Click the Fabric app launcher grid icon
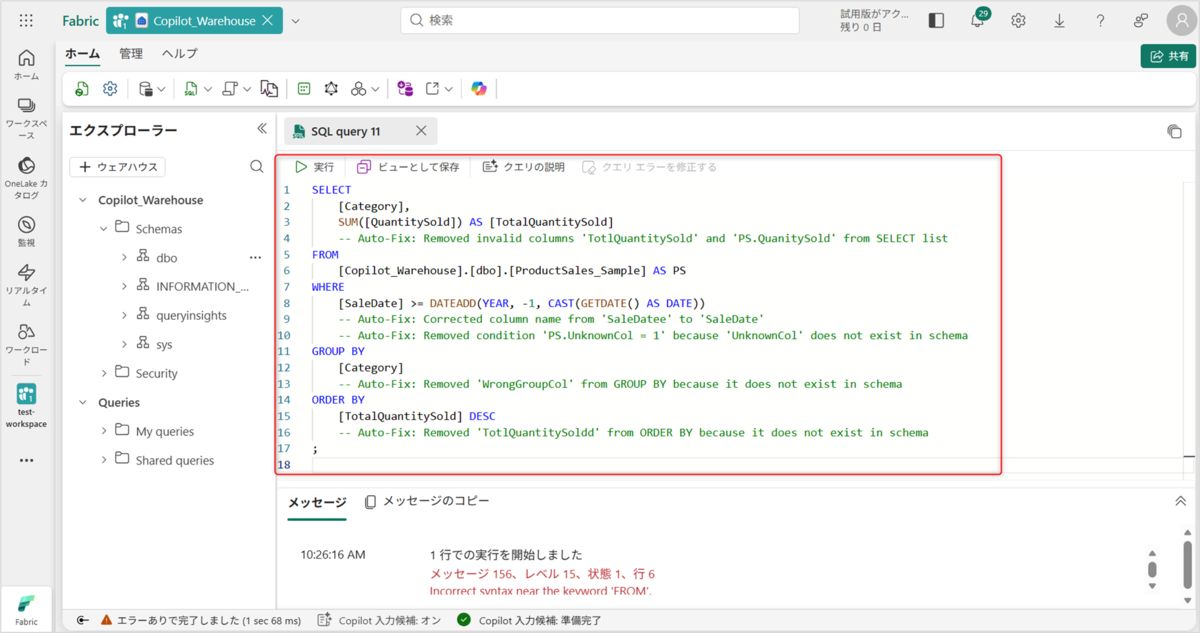Image resolution: width=1200 pixels, height=633 pixels. tap(26, 20)
